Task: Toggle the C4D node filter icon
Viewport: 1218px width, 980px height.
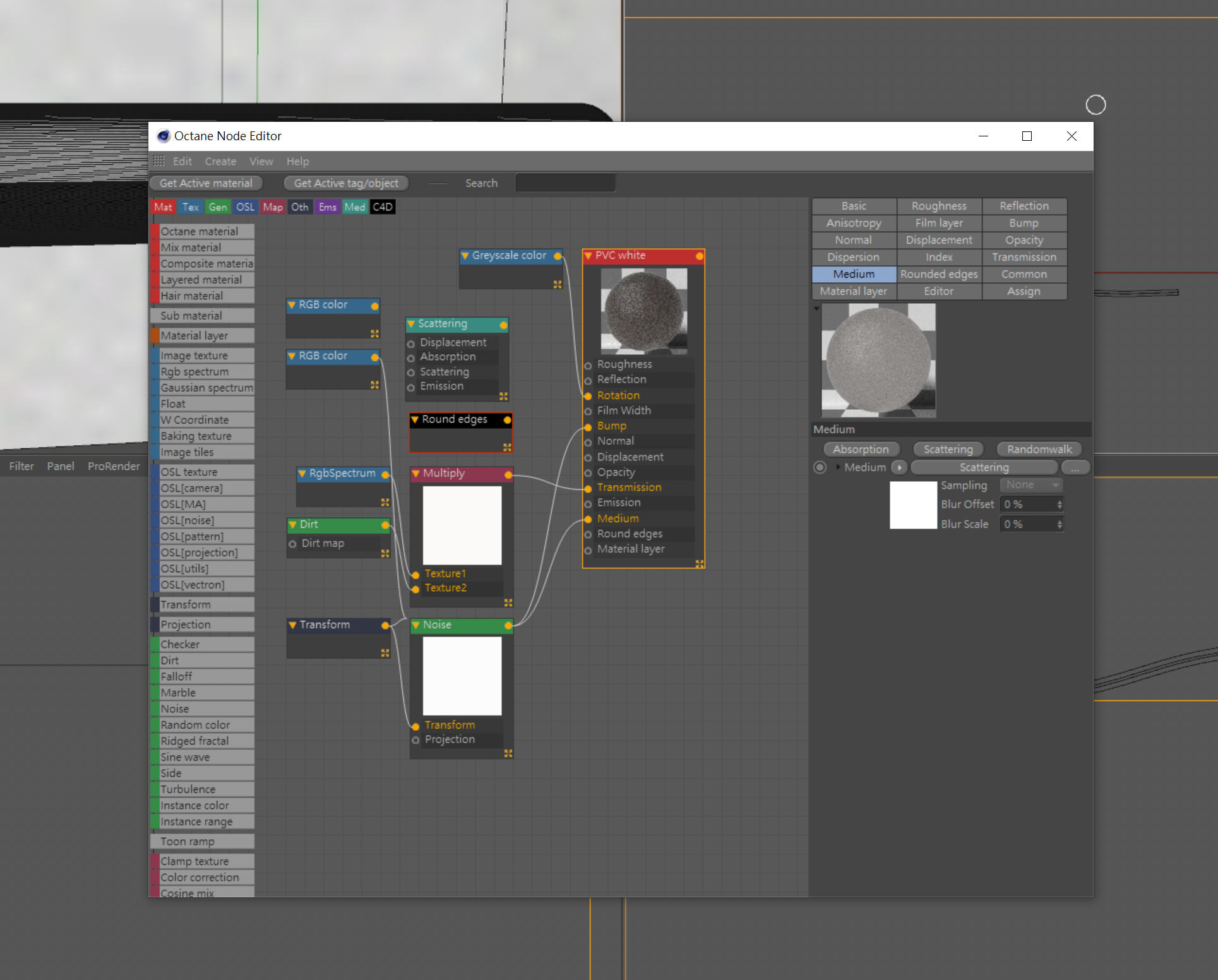Action: pyautogui.click(x=383, y=207)
